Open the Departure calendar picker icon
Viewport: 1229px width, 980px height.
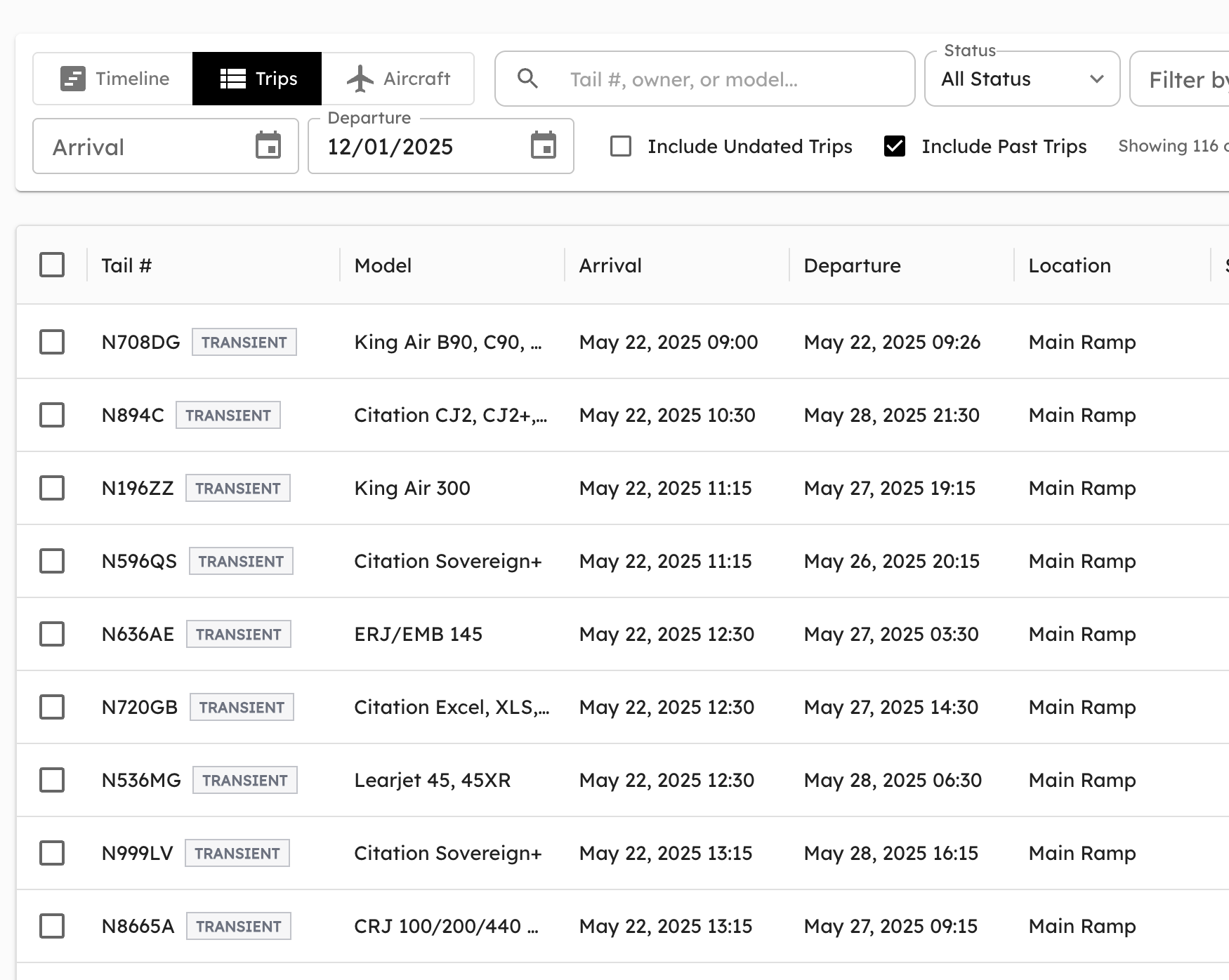[x=544, y=146]
